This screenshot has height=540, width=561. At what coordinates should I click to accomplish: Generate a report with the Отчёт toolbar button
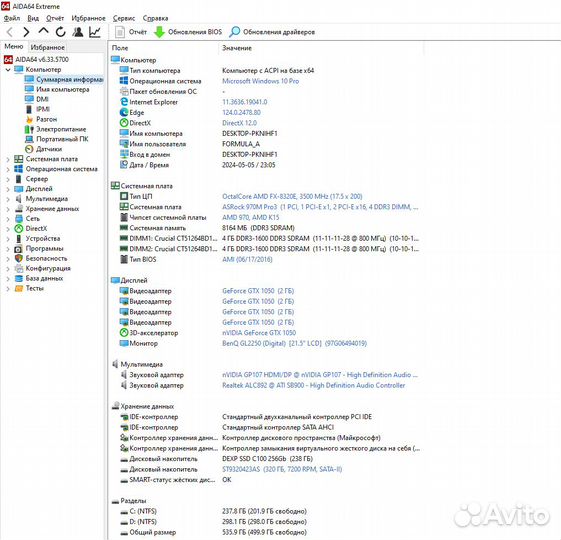click(x=131, y=32)
